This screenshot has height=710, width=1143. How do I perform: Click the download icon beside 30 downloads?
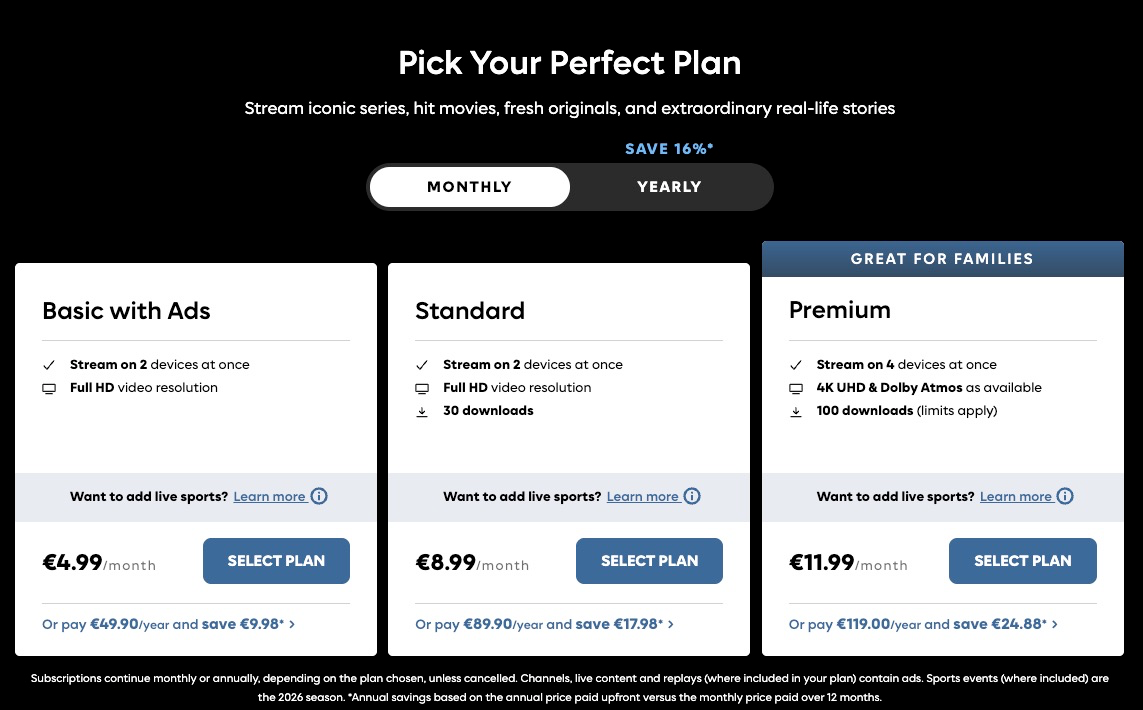click(x=422, y=411)
